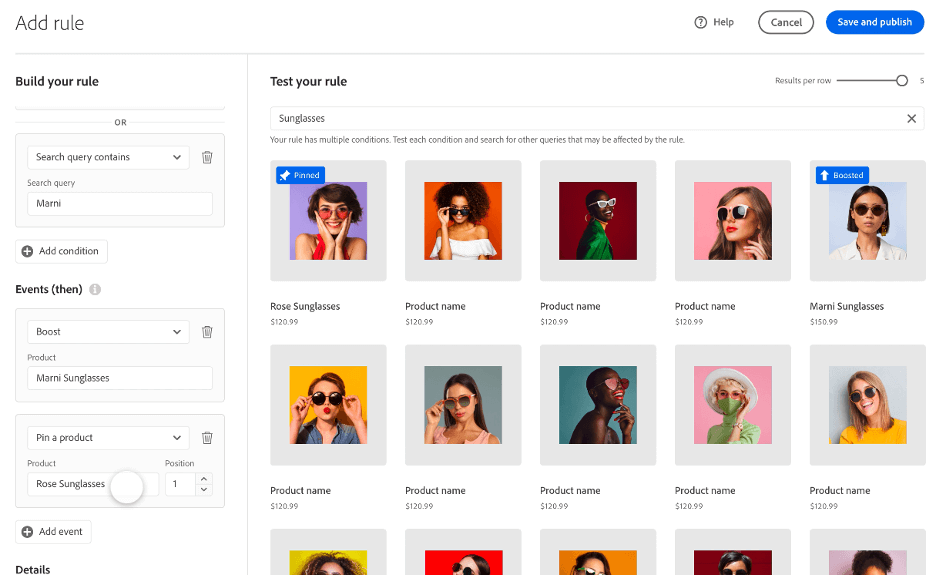Increase Position with the stepper arrow
Image resolution: width=936 pixels, height=576 pixels.
coord(203,479)
